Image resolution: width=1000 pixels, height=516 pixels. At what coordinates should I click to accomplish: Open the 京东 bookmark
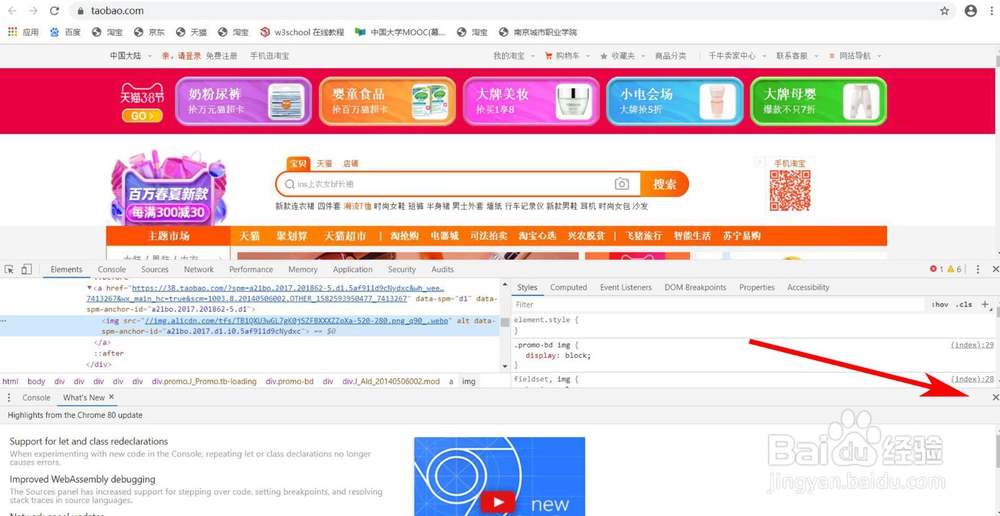pyautogui.click(x=149, y=32)
